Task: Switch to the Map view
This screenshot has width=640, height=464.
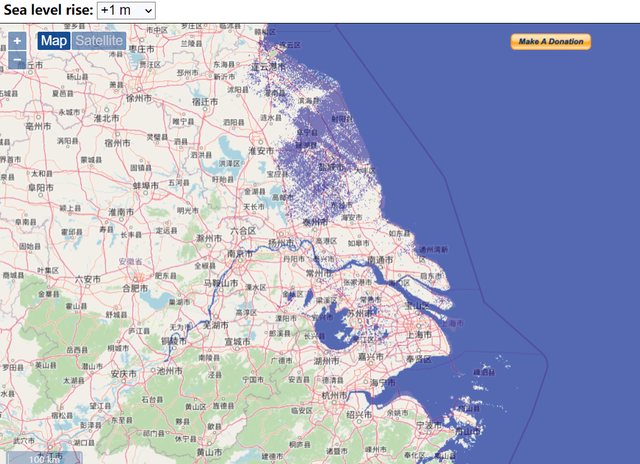Action: pos(54,41)
